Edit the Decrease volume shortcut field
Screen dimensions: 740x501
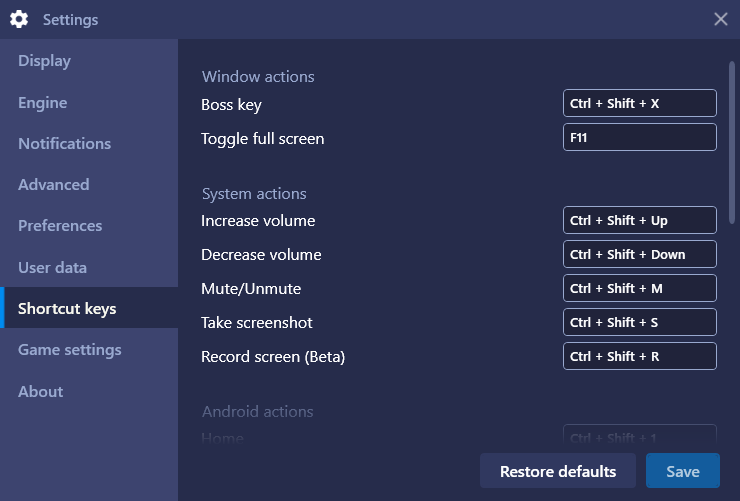(639, 254)
